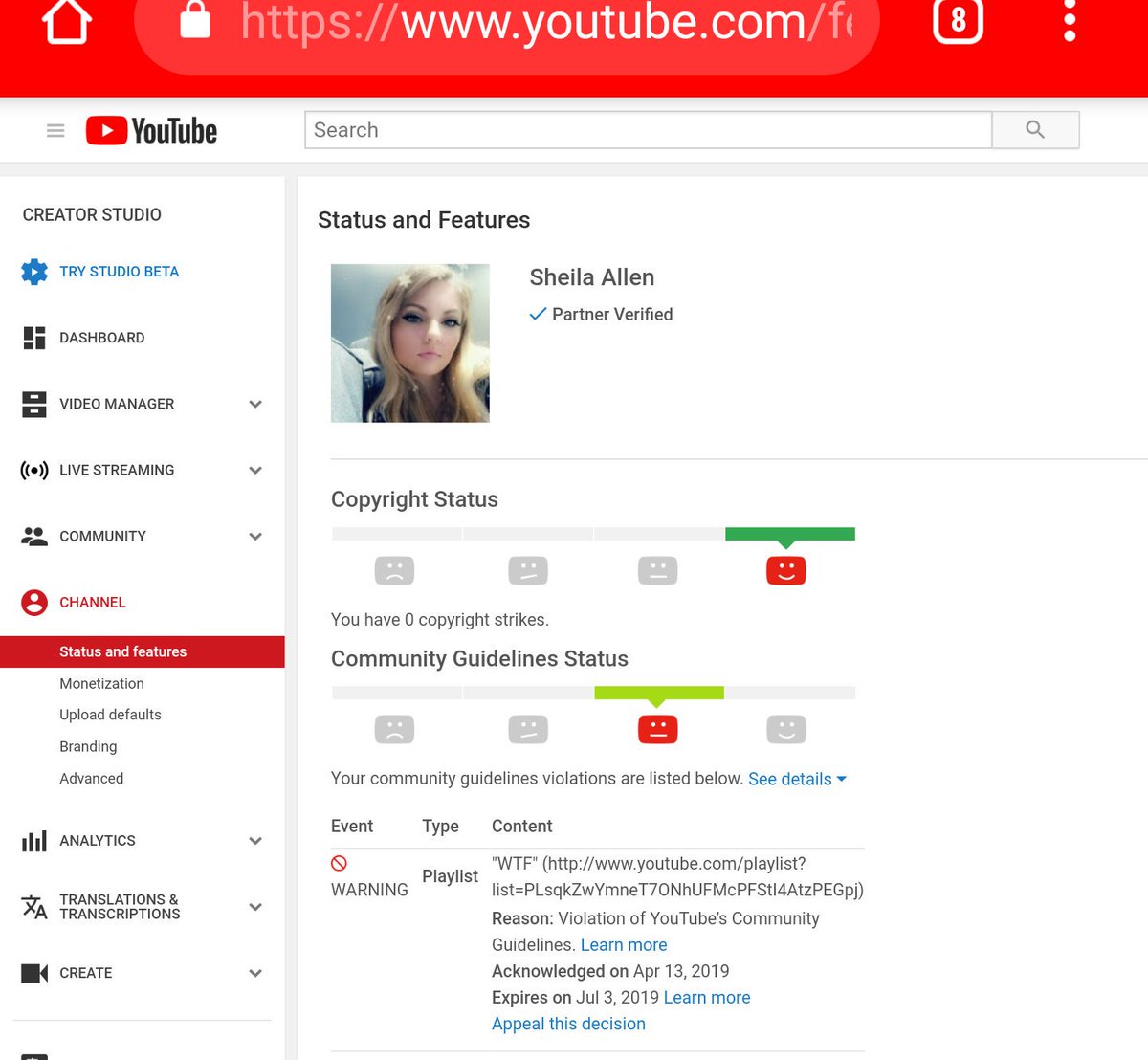Click Learn more after Guidelines reason

[x=624, y=945]
